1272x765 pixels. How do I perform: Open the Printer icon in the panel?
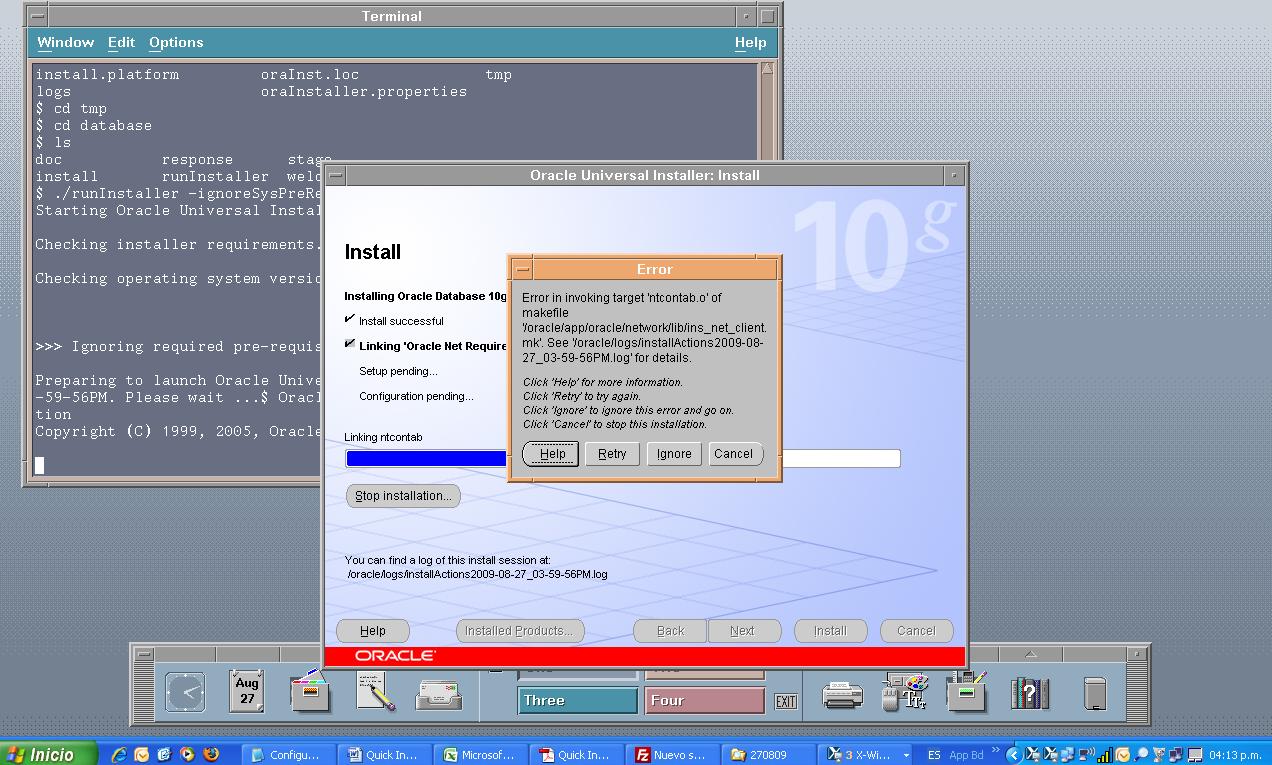click(x=842, y=693)
